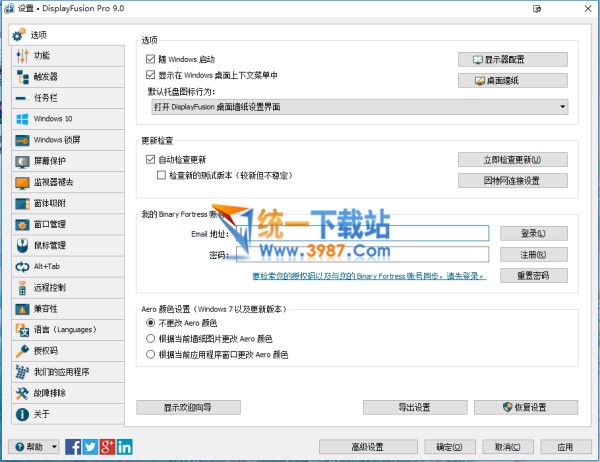Go to the 鼠标管理 section
The image size is (600, 462).
(63, 245)
